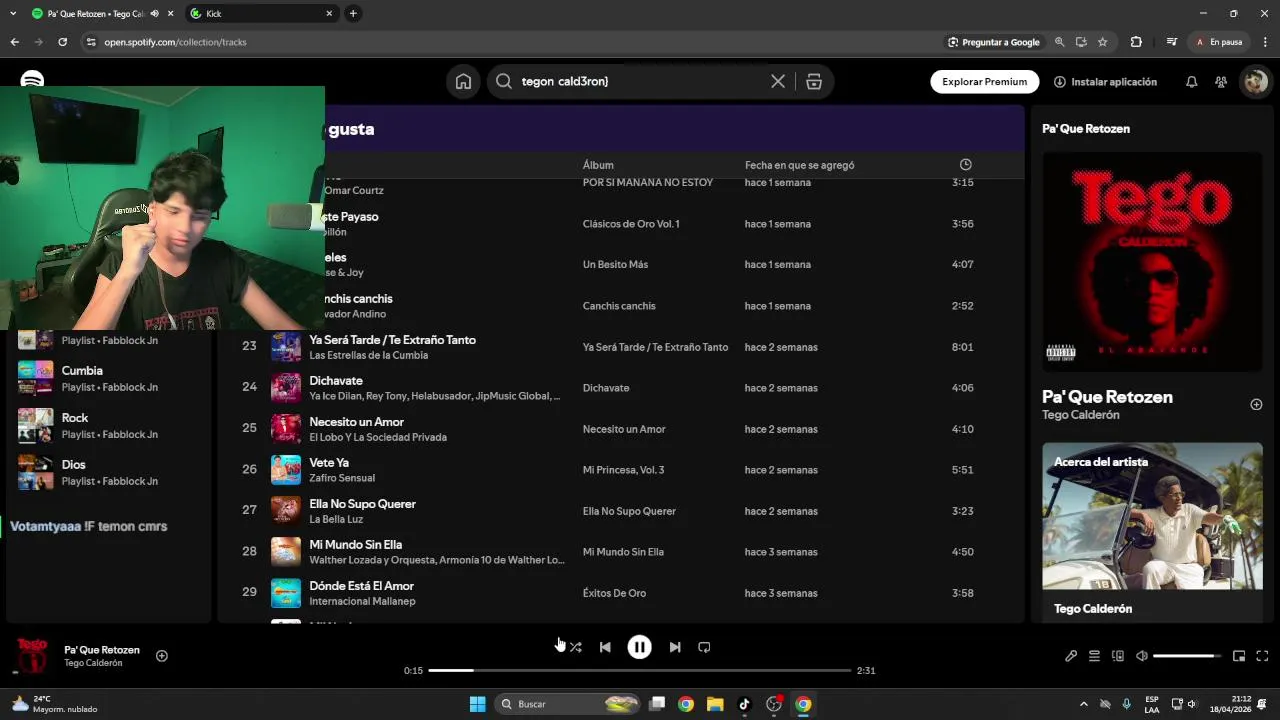Click Preguntar a Google button

click(994, 42)
